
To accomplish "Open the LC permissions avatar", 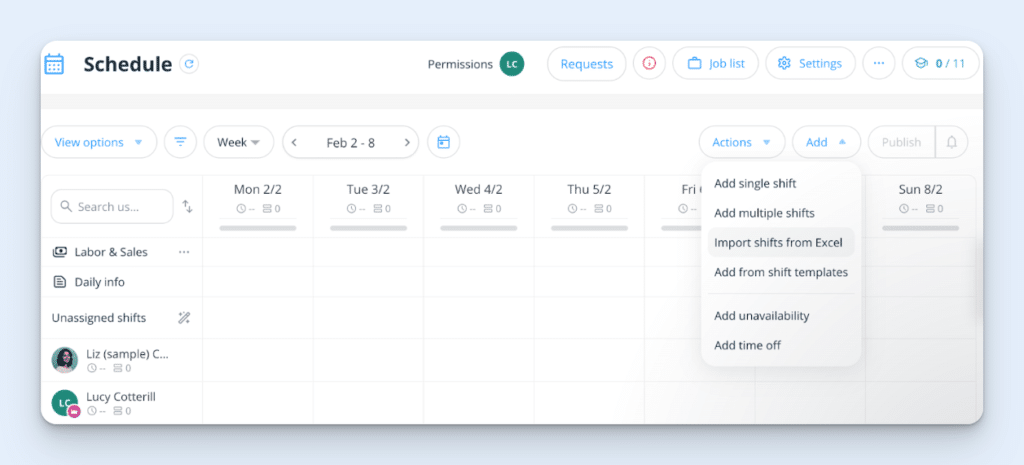I will tap(512, 64).
